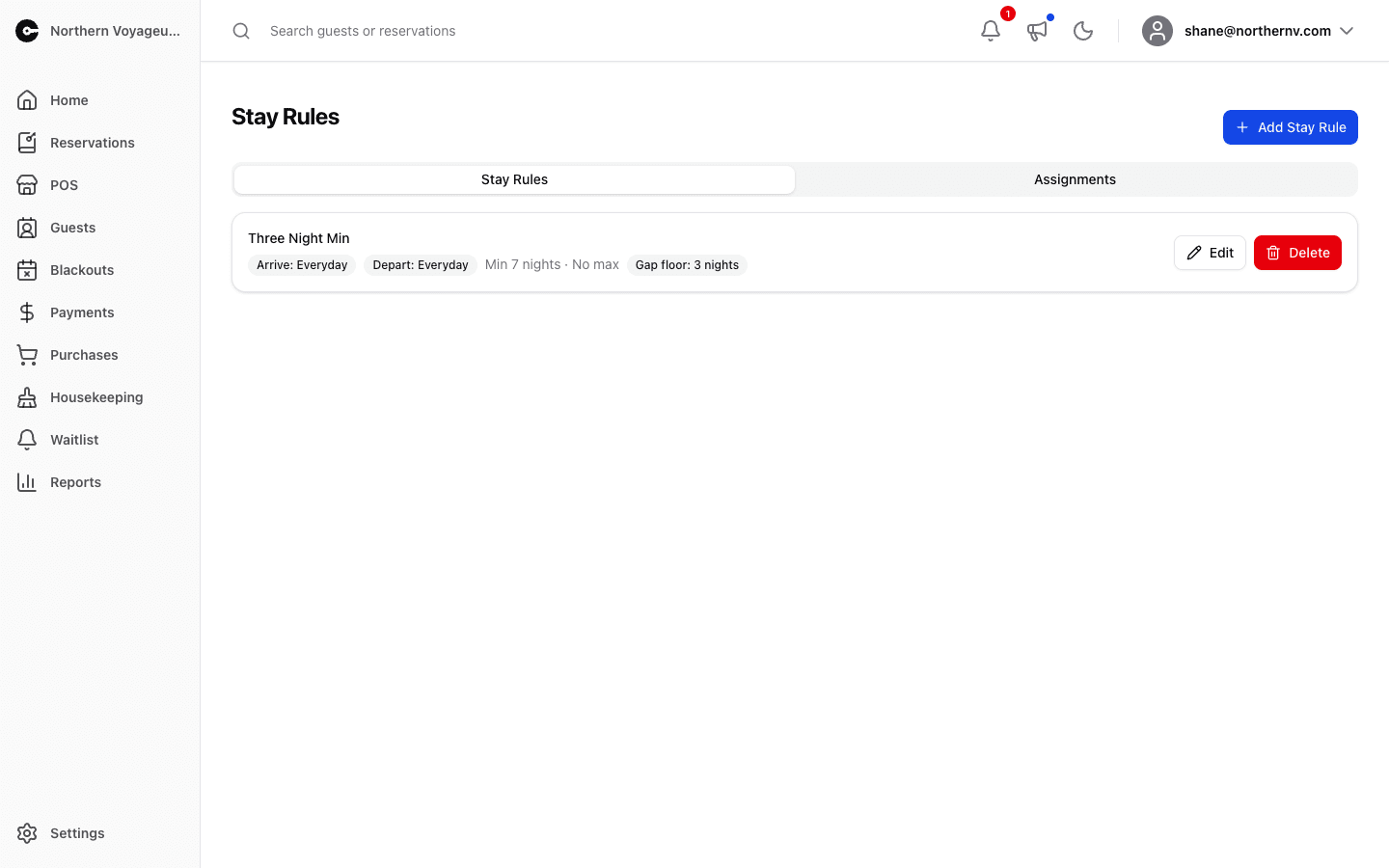Image resolution: width=1389 pixels, height=868 pixels.
Task: Click the POS storefront icon
Action: coord(27,185)
